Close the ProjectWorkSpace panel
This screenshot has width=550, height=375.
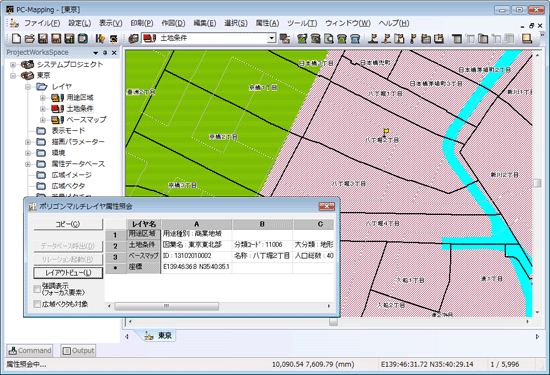point(114,53)
